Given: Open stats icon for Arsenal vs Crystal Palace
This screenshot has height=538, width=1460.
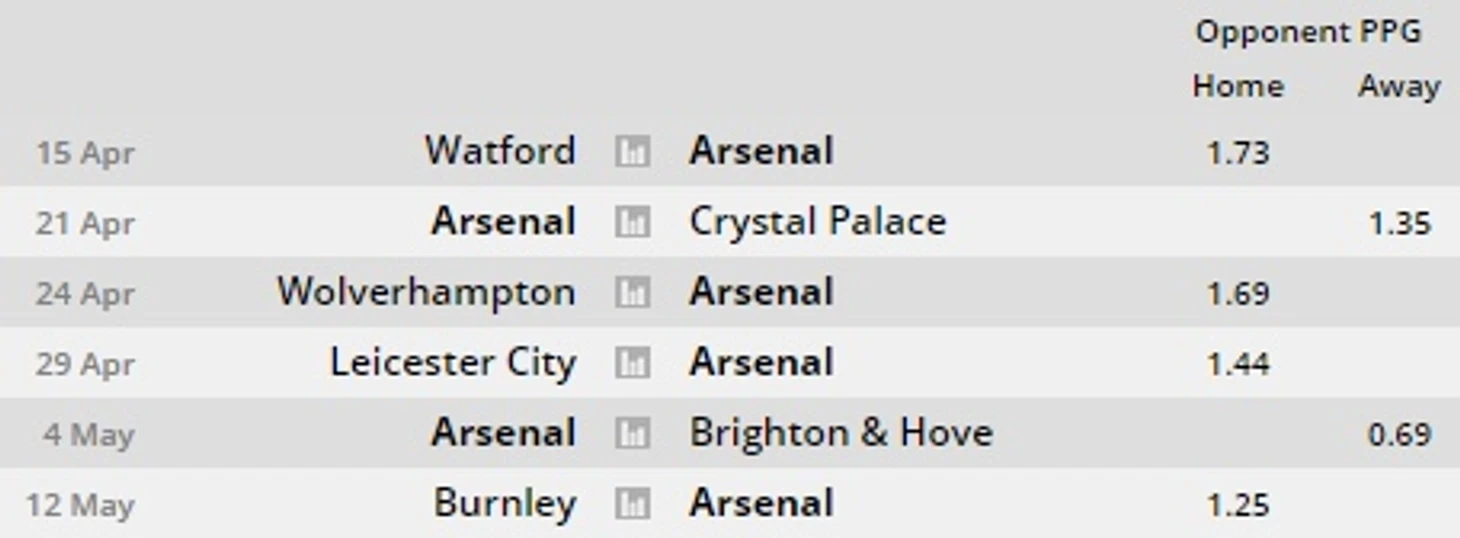Looking at the screenshot, I should [632, 222].
